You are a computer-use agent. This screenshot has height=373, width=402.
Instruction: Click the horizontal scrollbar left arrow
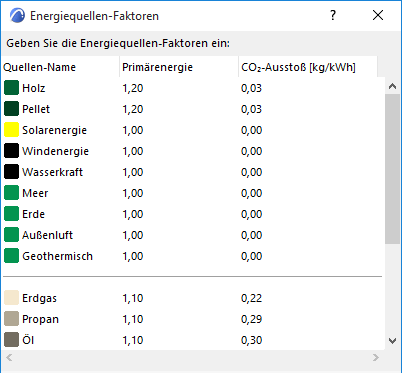[9, 358]
